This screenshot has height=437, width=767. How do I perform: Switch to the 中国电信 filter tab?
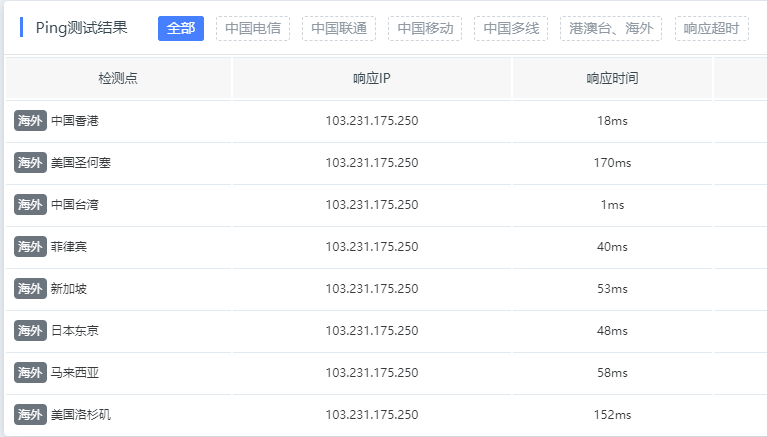pos(253,28)
